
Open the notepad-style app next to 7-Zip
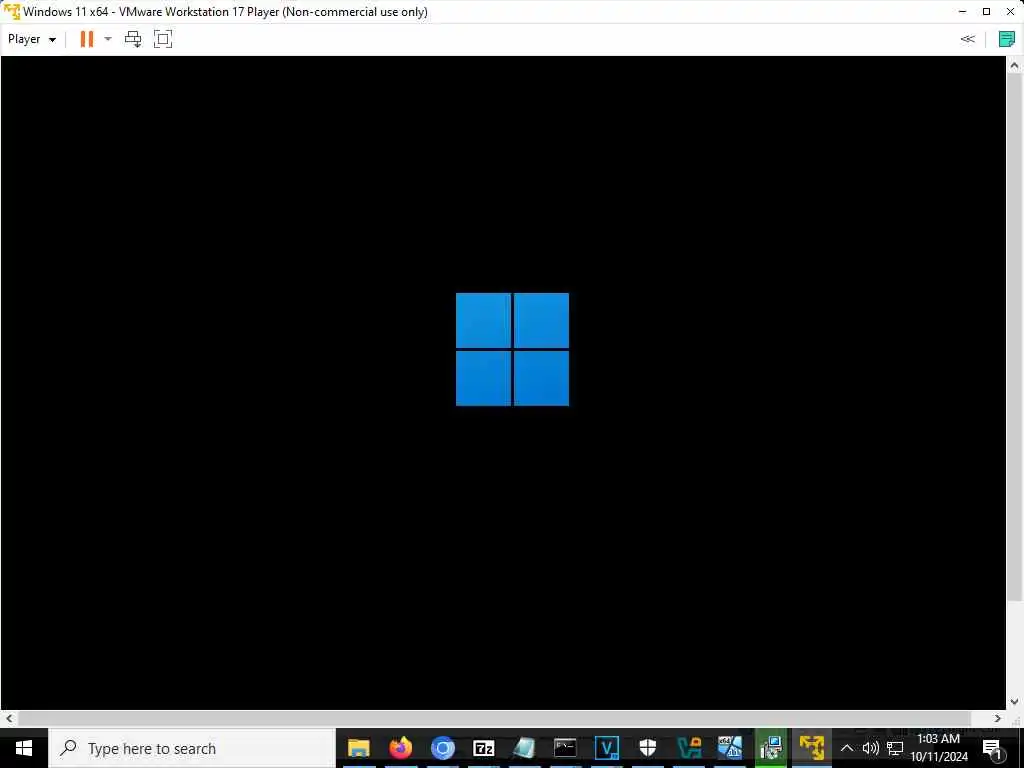524,748
